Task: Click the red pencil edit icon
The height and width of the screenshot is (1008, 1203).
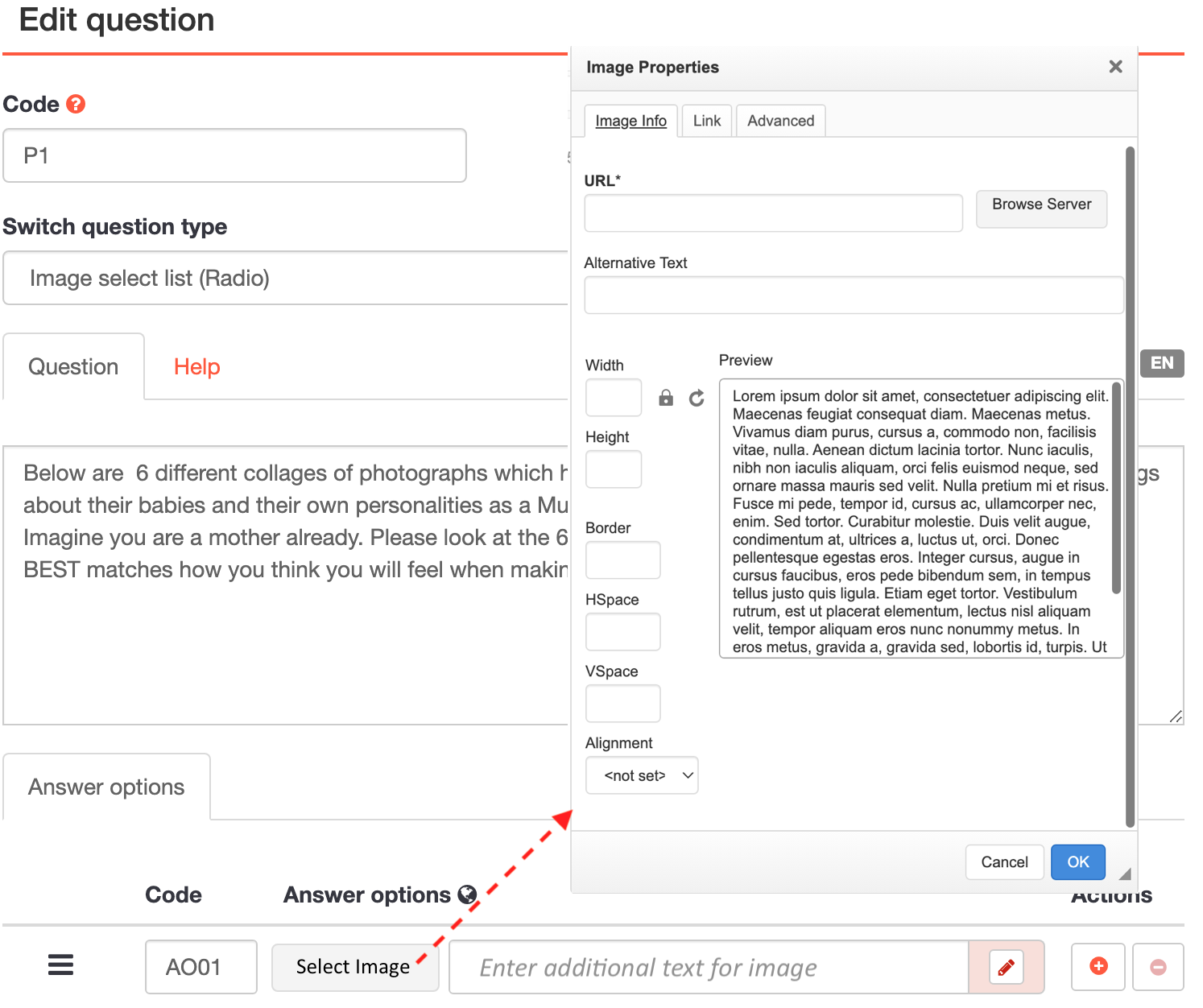Action: pos(1006,967)
